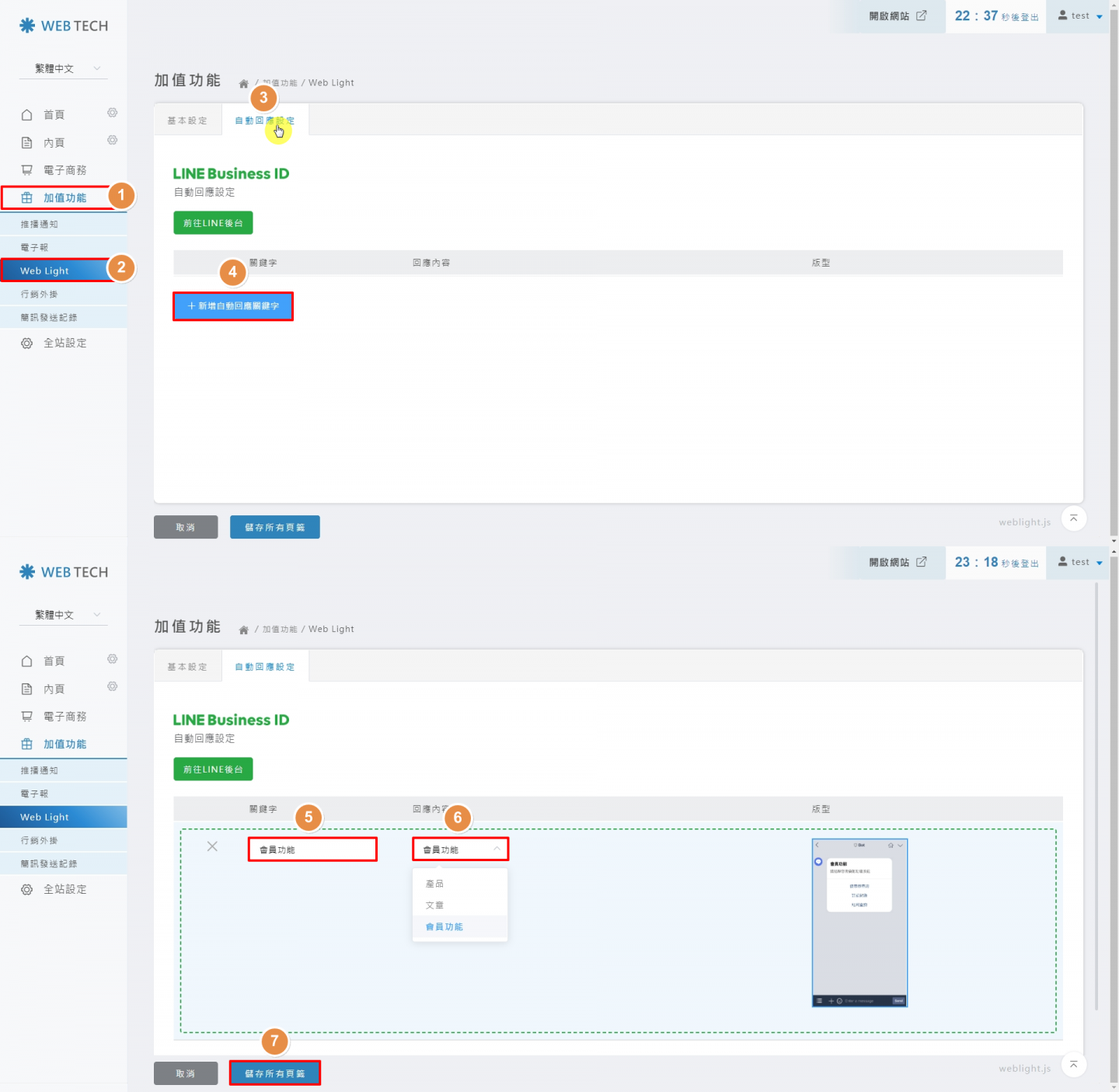Click the home icon in the top breadcrumb

click(243, 84)
